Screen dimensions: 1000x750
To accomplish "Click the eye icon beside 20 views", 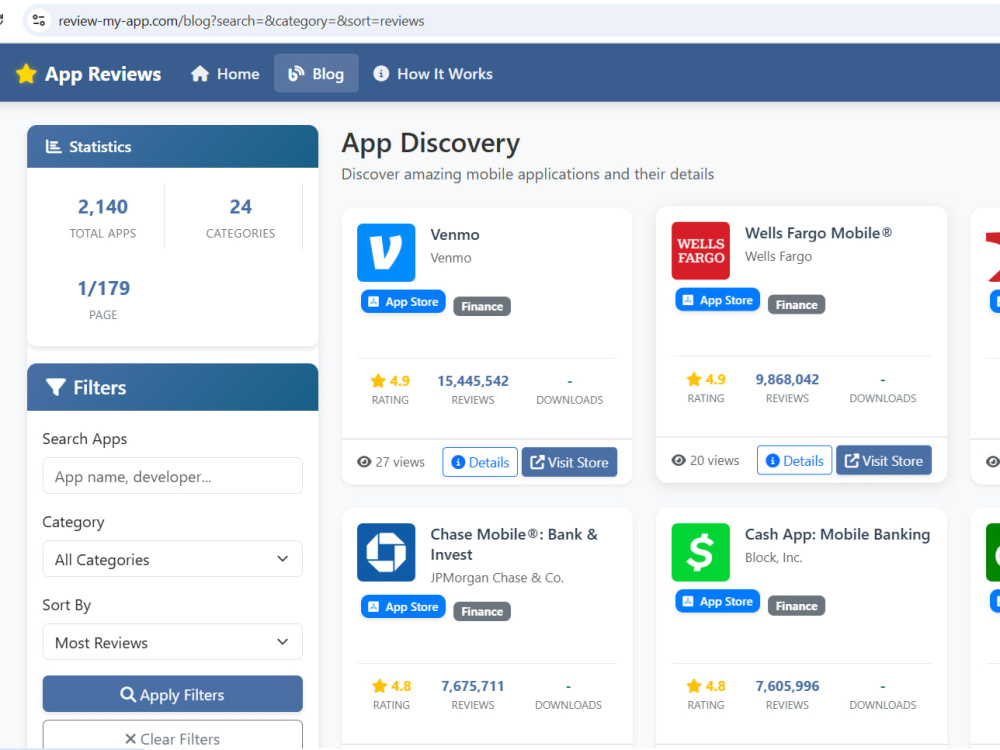I will (679, 460).
